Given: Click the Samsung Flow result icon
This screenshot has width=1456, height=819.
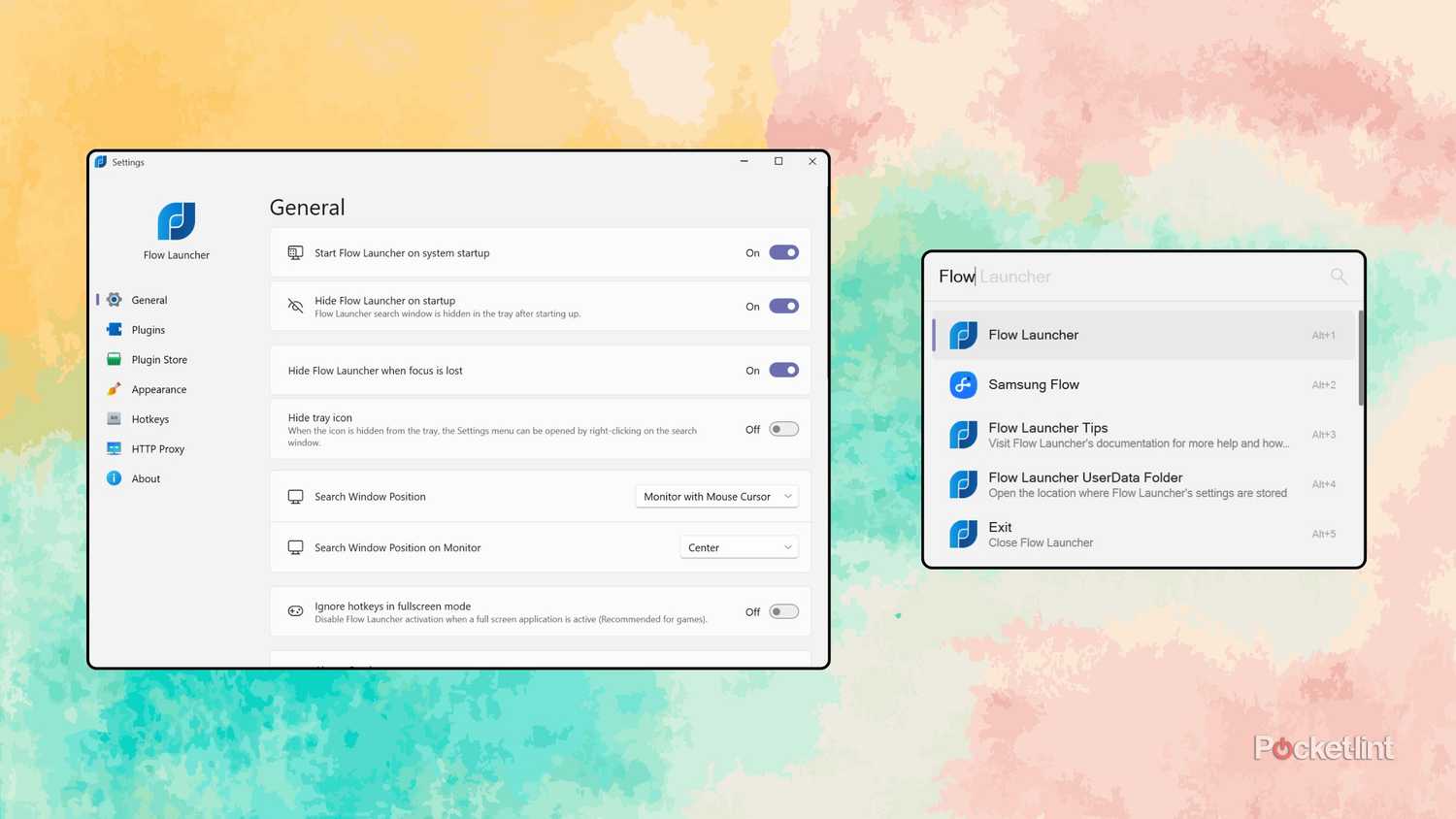Looking at the screenshot, I should [963, 384].
